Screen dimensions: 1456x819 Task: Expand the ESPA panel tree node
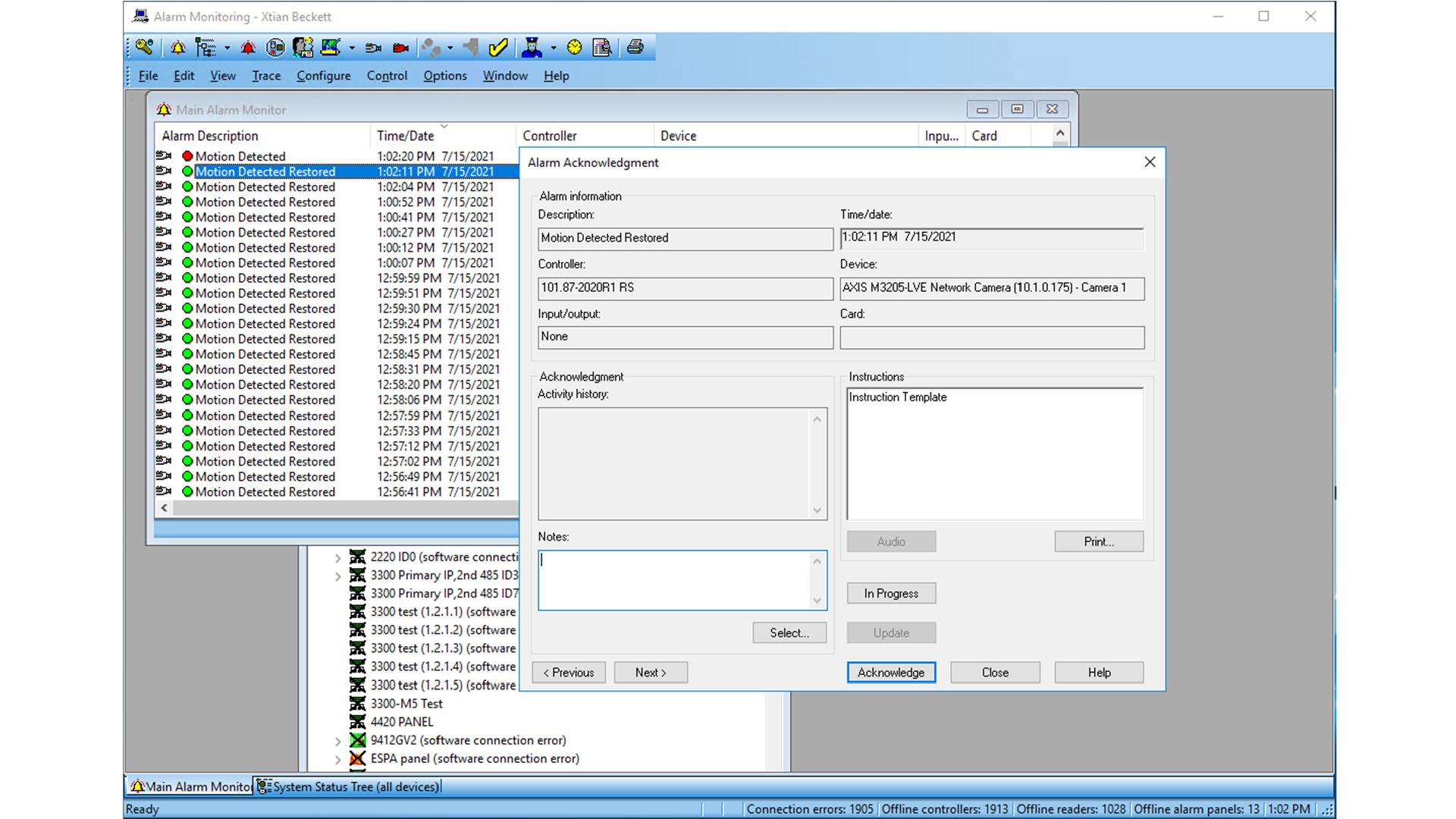pos(338,759)
